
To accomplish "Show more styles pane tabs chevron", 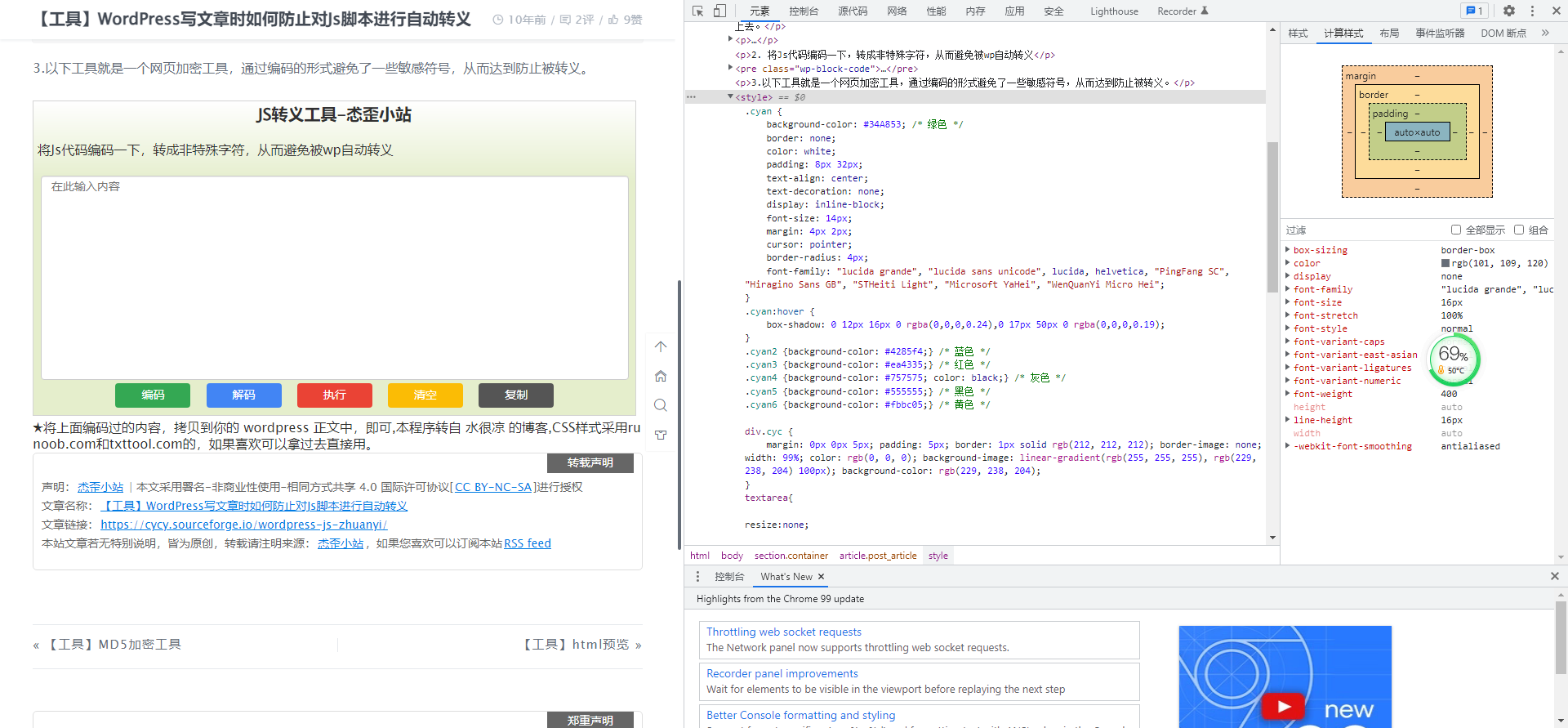I will click(x=1545, y=33).
